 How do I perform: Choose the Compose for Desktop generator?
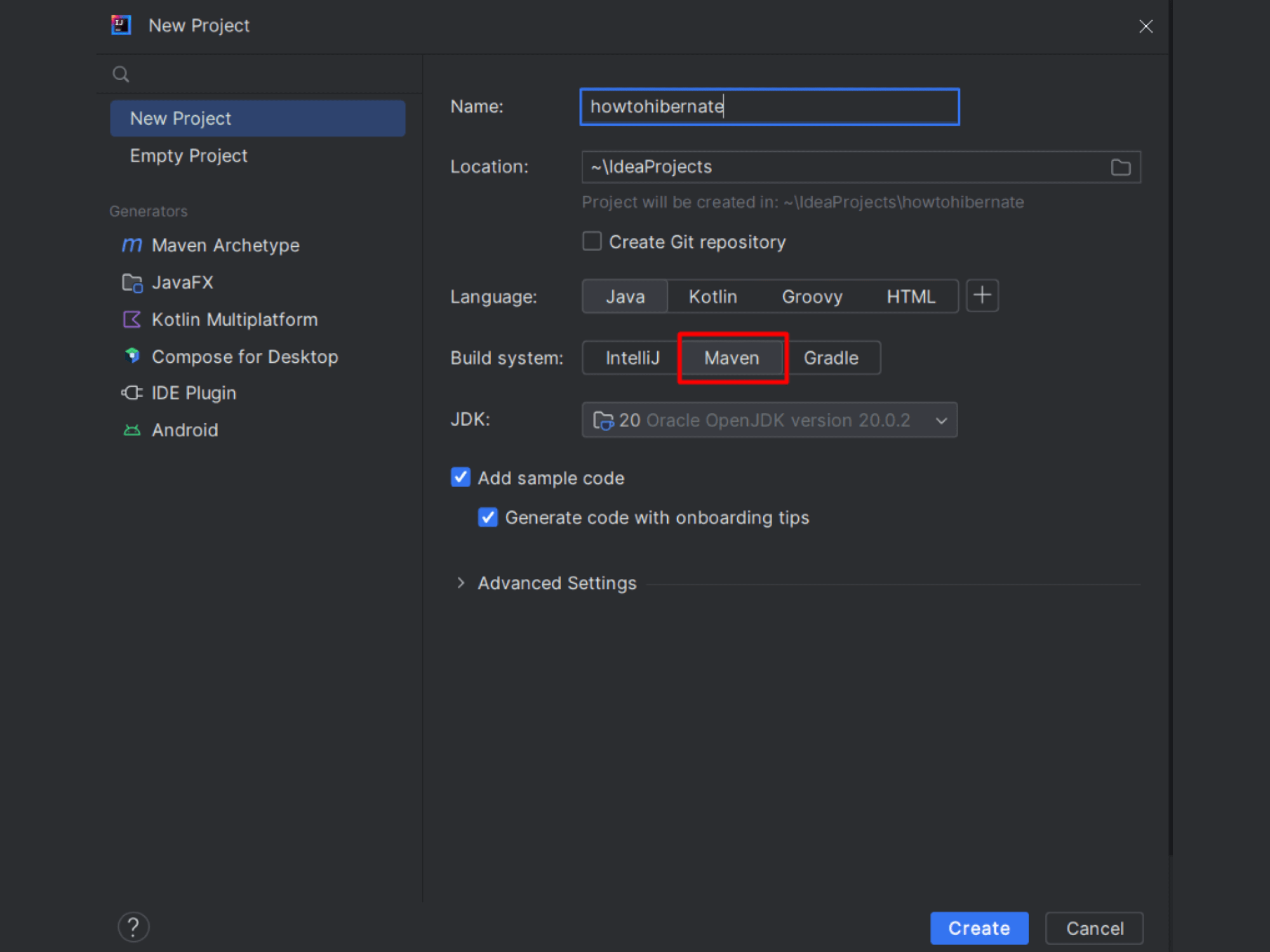click(x=230, y=356)
